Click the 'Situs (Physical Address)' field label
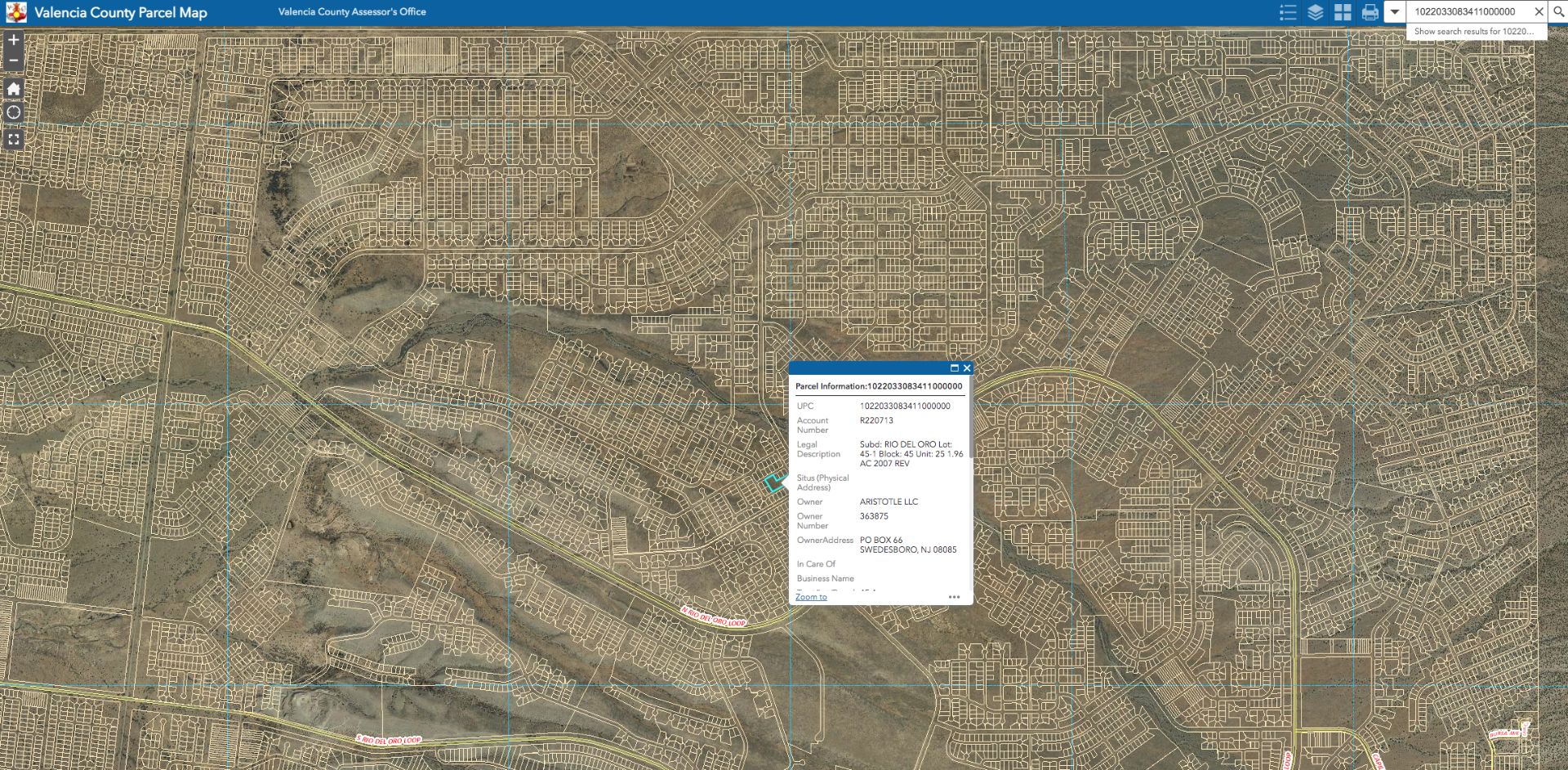This screenshot has width=1568, height=770. tap(823, 483)
